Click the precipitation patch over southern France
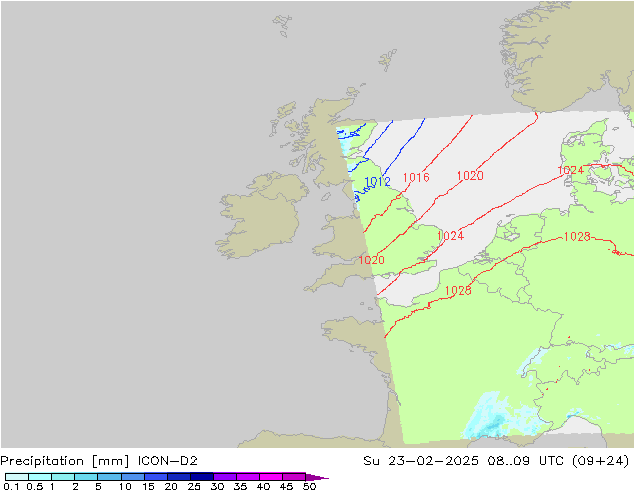The width and height of the screenshot is (634, 490). point(495,418)
